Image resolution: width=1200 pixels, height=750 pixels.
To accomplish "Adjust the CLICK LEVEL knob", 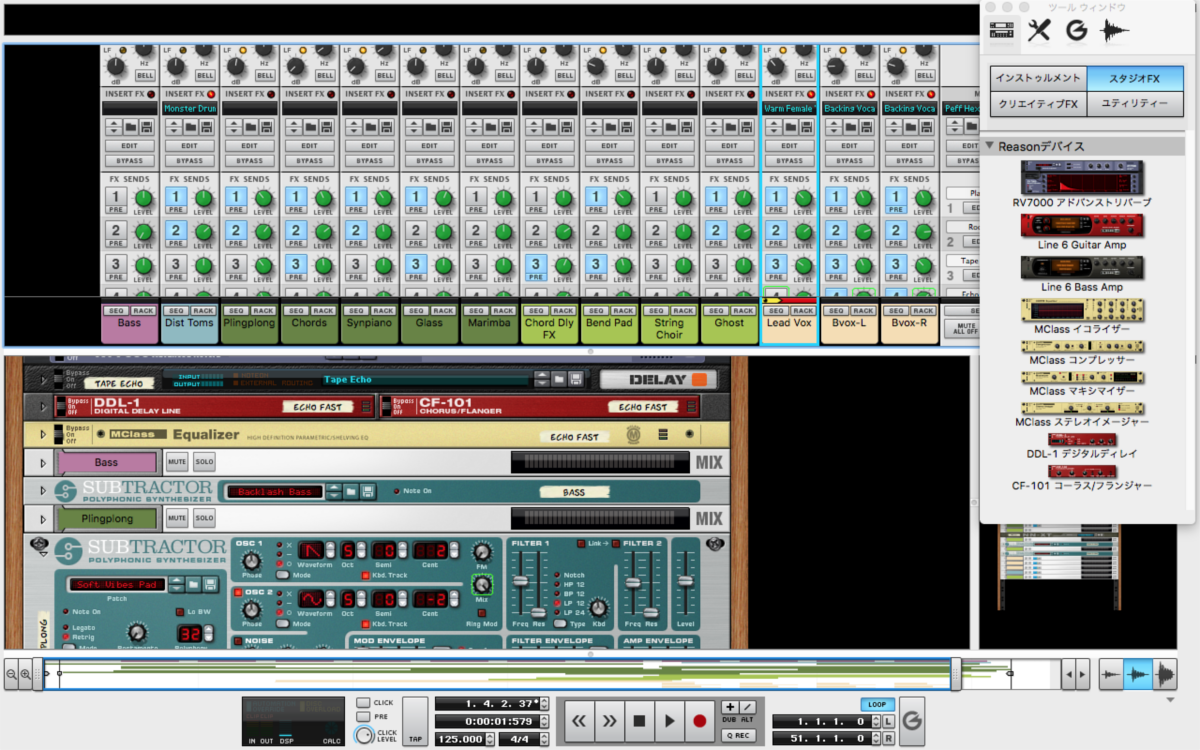I will click(x=365, y=737).
